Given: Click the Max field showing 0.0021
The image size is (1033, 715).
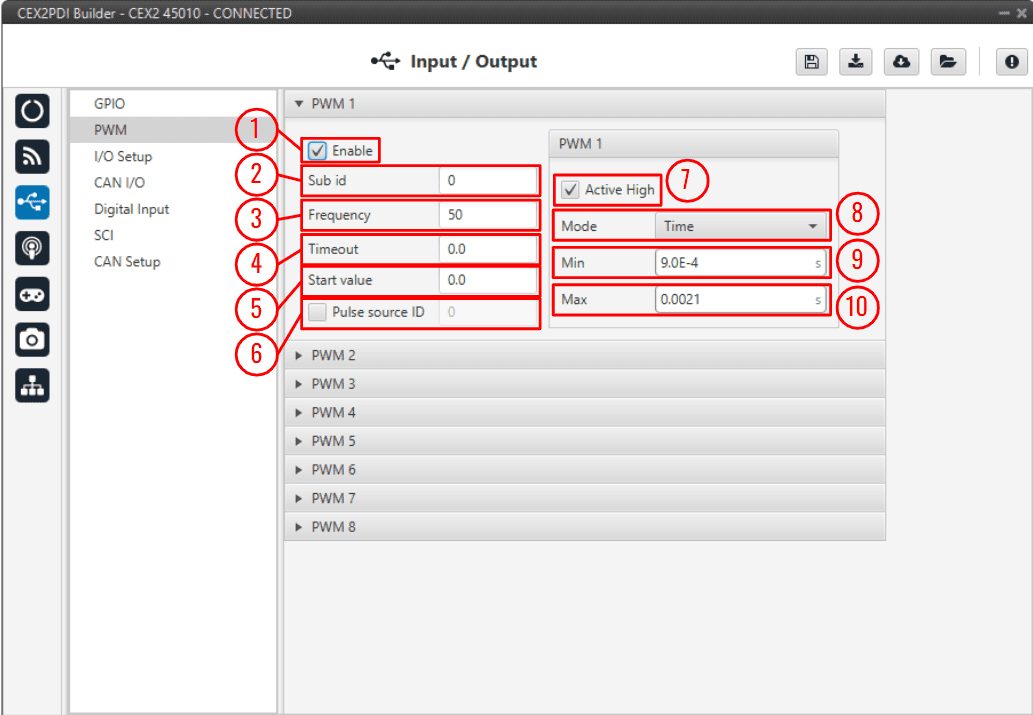Looking at the screenshot, I should pos(740,300).
